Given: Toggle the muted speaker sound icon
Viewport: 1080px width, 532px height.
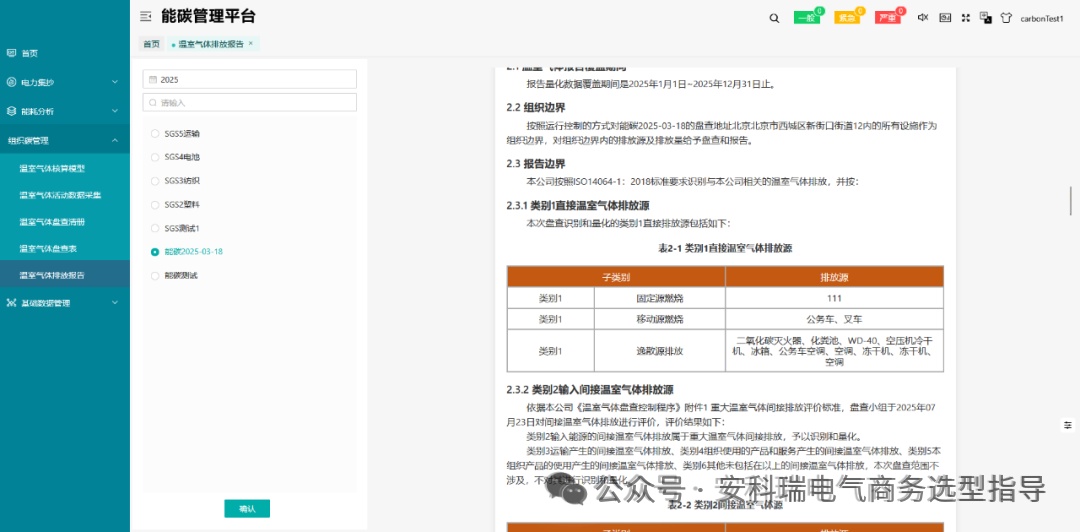Looking at the screenshot, I should (924, 18).
